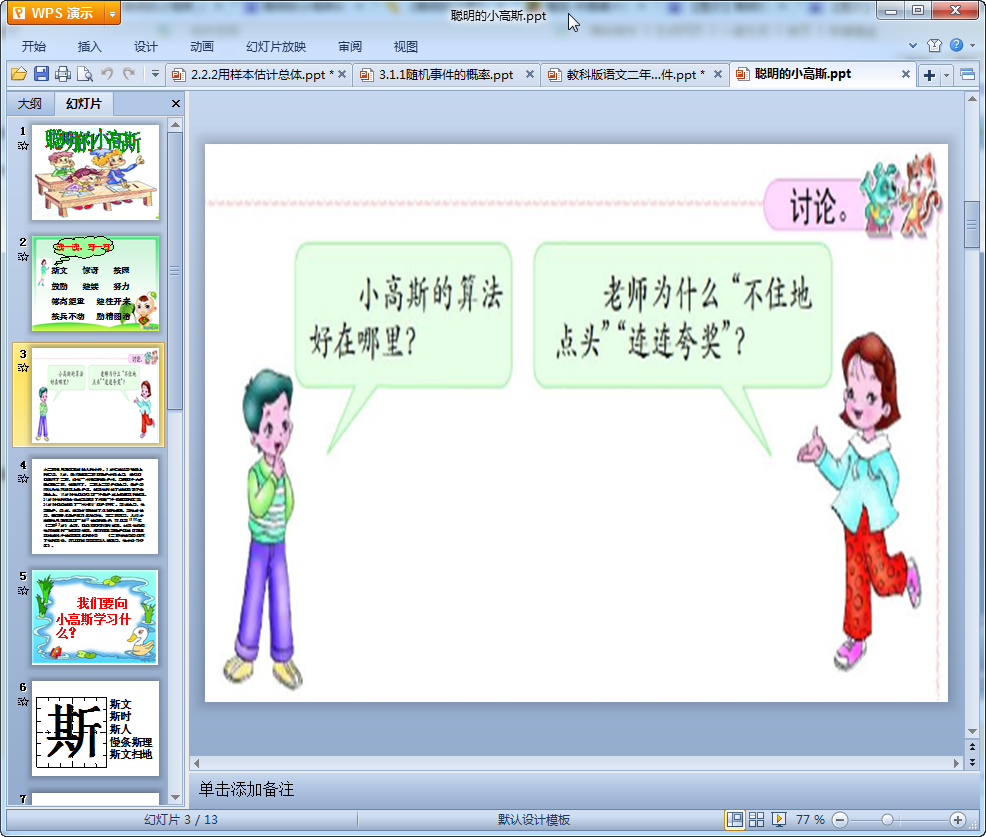The width and height of the screenshot is (986, 837).
Task: Click the zoom out minus button
Action: pyautogui.click(x=840, y=820)
